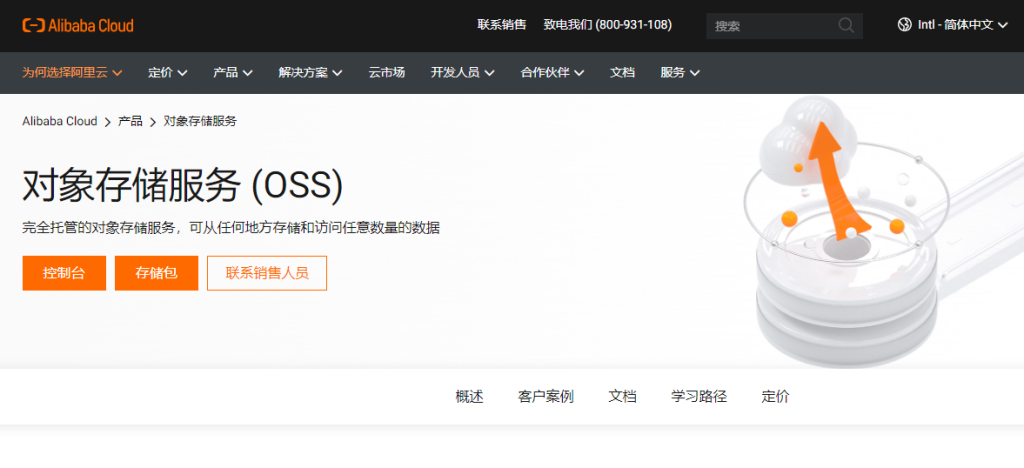This screenshot has height=468, width=1024.
Task: Click the 存储包 button
Action: [x=157, y=273]
